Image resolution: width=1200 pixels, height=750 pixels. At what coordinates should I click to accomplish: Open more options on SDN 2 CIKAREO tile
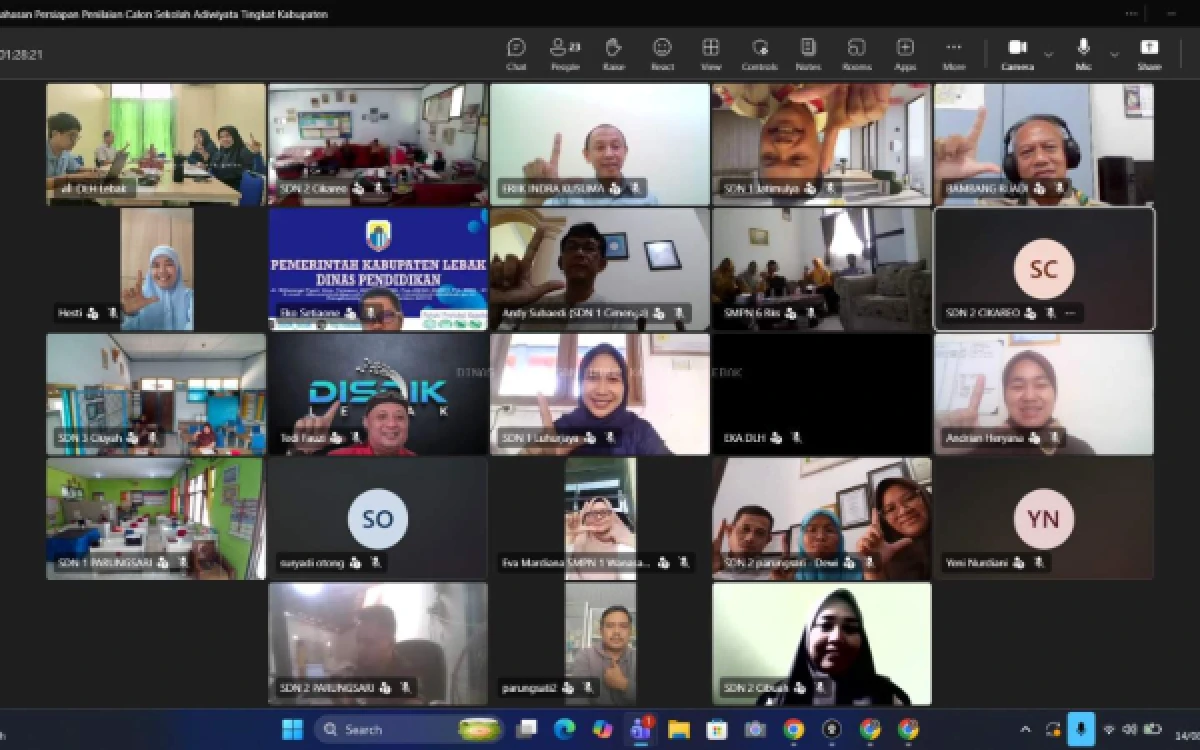tap(1069, 313)
